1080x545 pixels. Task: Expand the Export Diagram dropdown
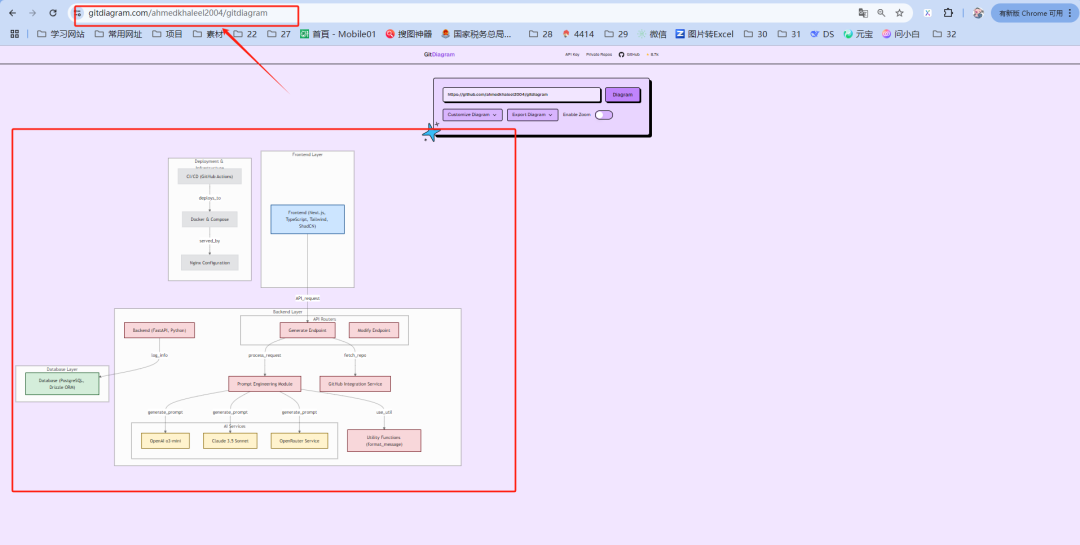(532, 115)
